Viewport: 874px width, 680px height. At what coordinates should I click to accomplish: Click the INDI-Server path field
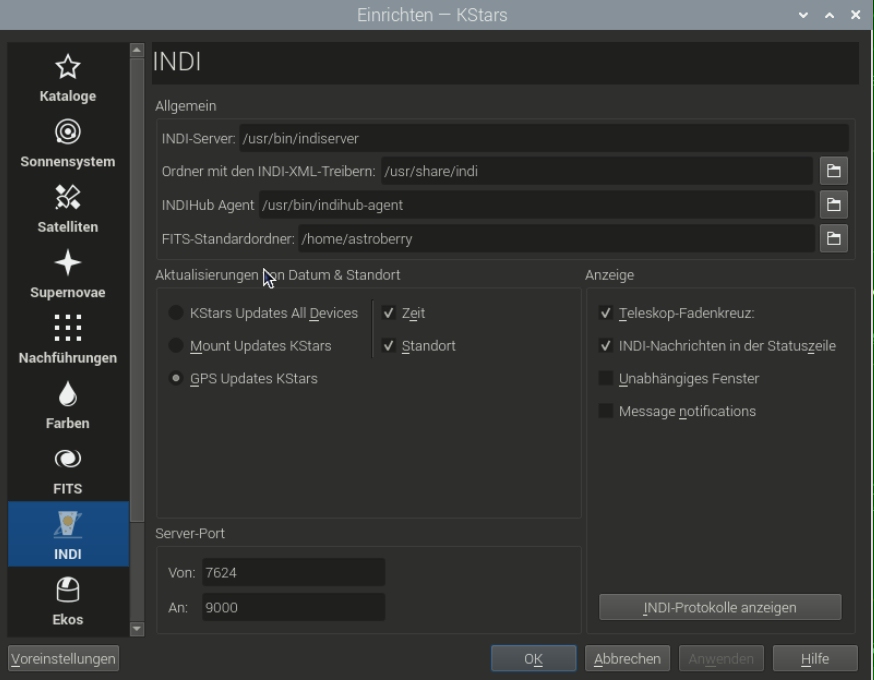pyautogui.click(x=544, y=138)
